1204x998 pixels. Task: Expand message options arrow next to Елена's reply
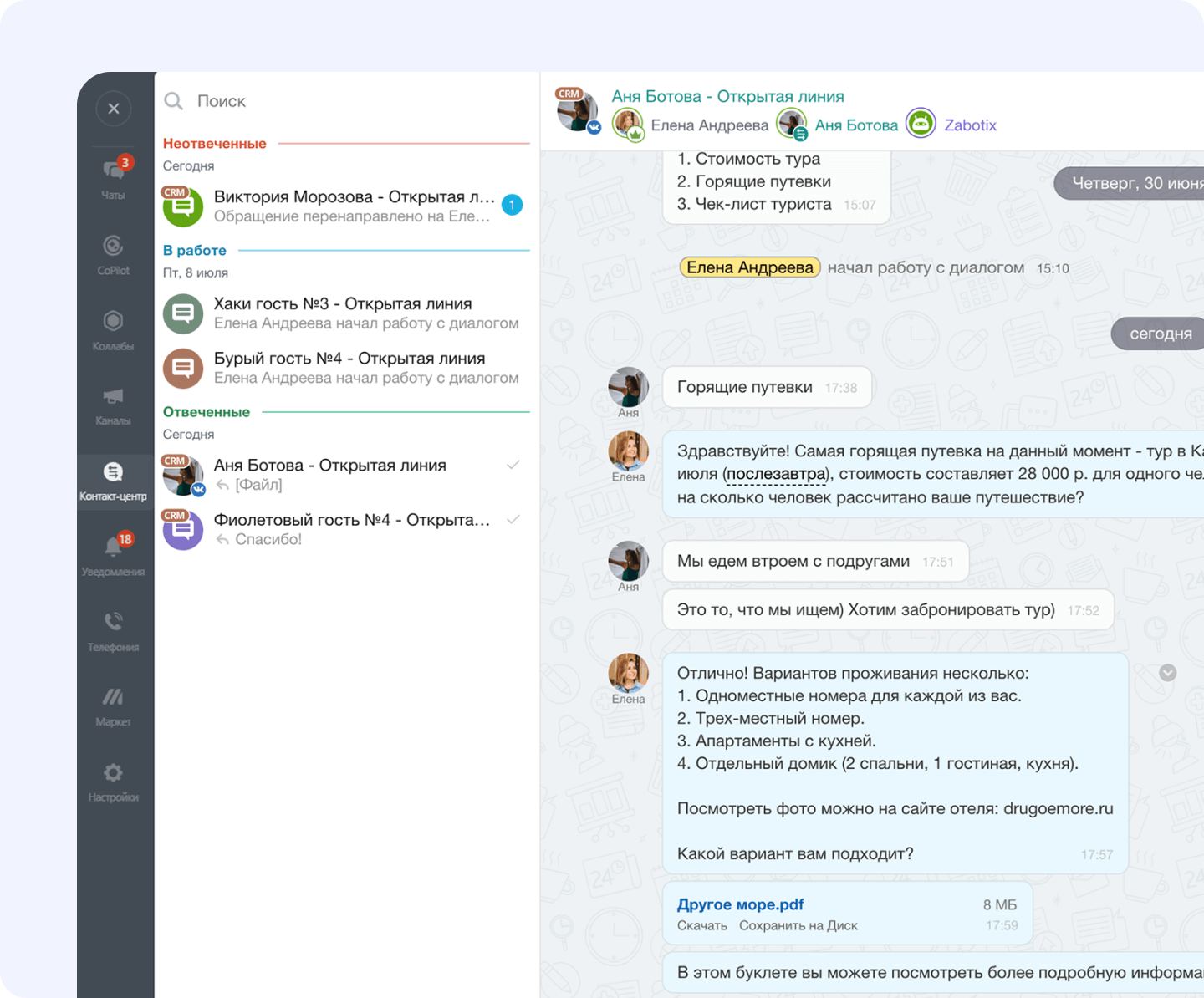1167,673
